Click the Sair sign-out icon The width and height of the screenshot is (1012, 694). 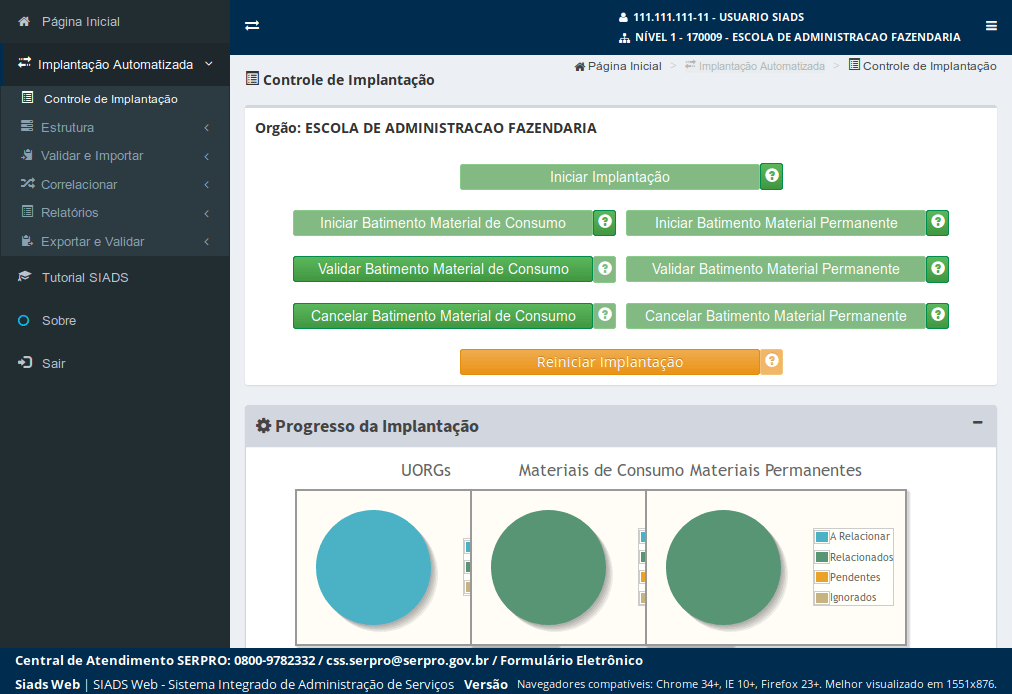[25, 363]
